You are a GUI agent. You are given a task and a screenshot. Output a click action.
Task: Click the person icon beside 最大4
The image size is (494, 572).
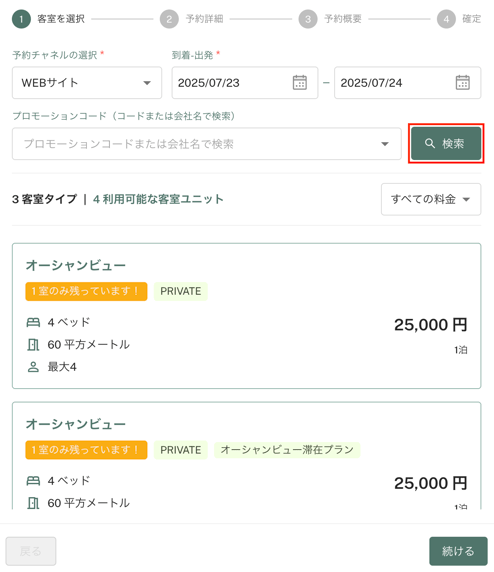33,367
